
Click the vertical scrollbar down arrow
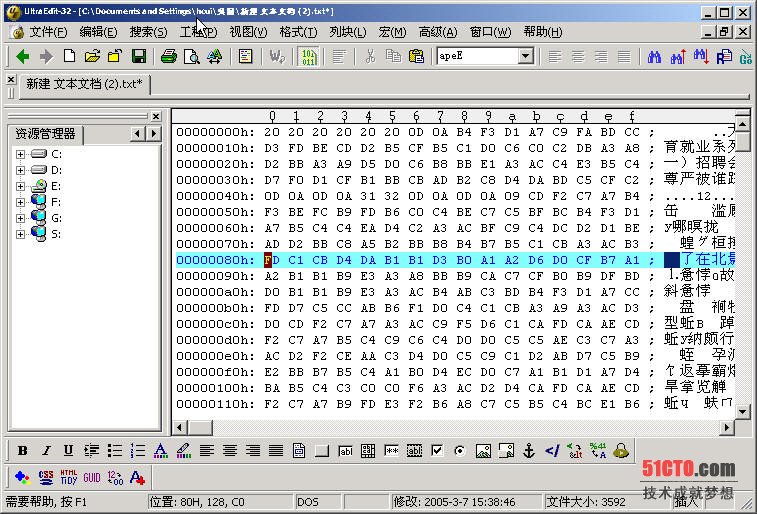tap(743, 412)
